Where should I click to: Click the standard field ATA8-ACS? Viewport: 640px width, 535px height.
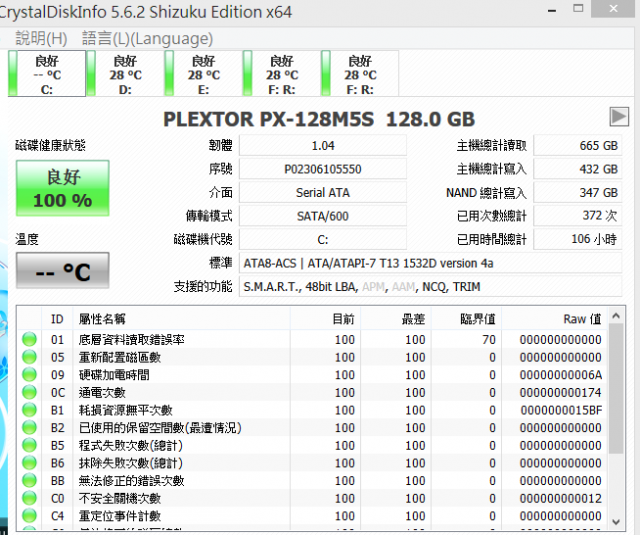pyautogui.click(x=431, y=263)
